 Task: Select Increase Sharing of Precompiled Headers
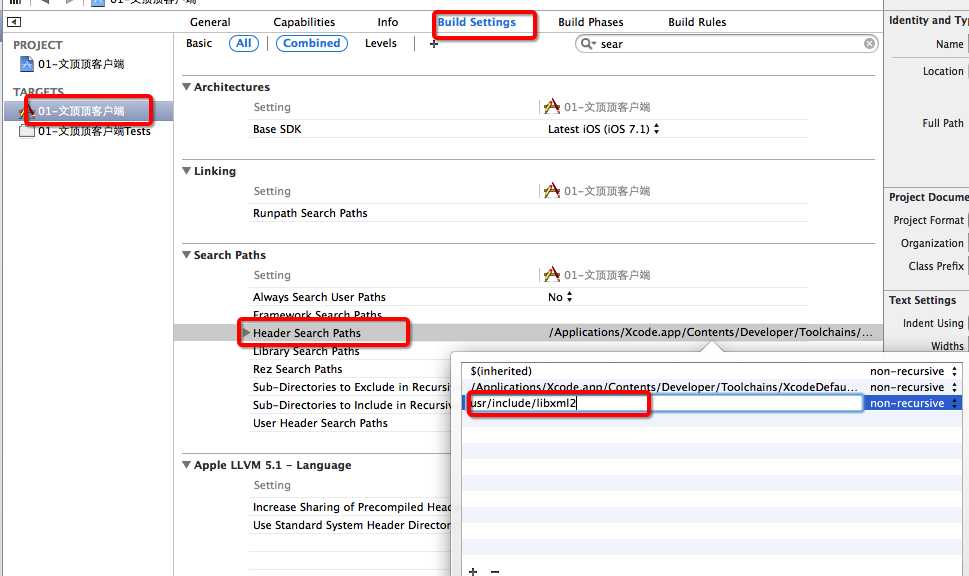(x=352, y=507)
